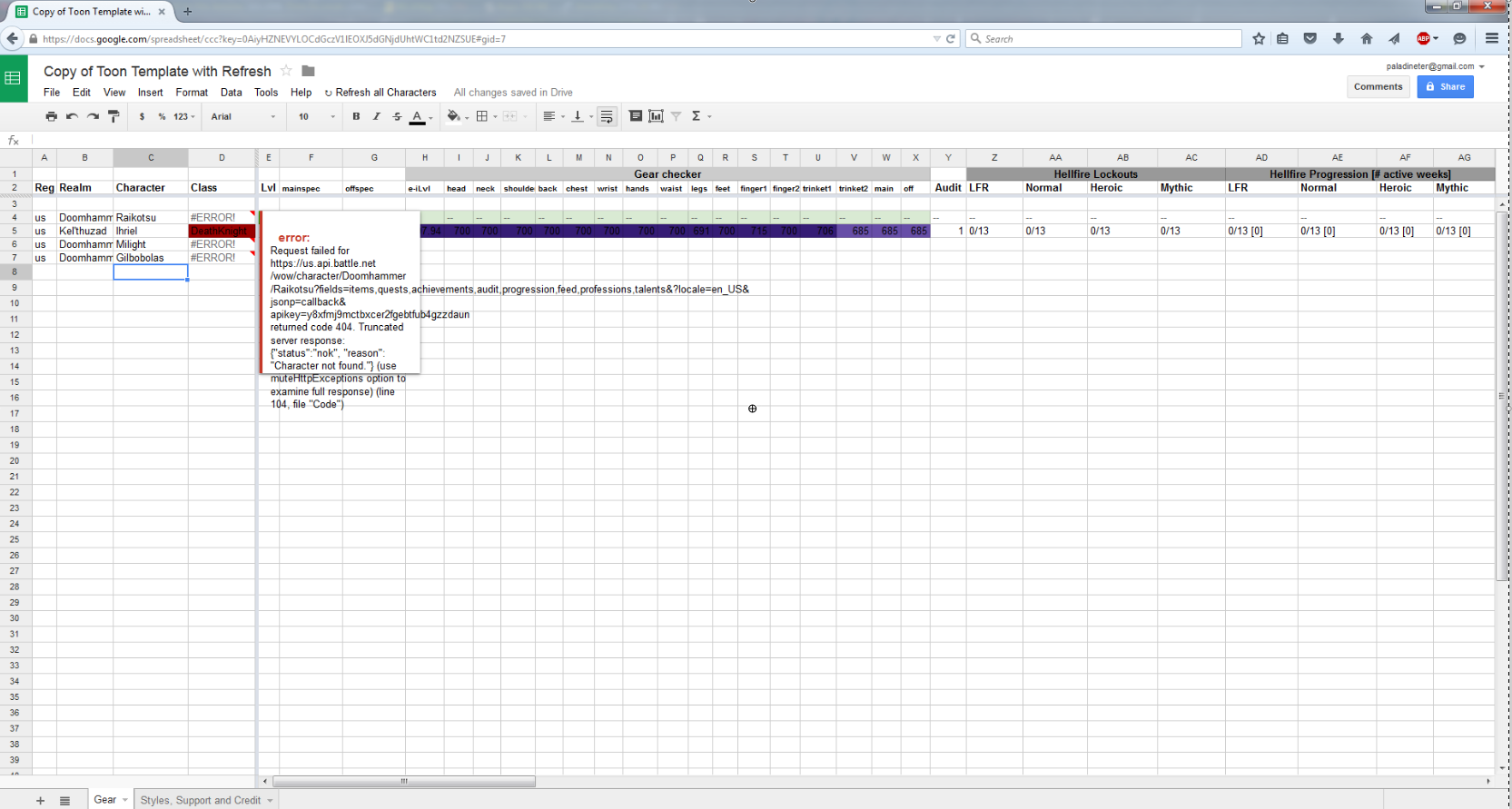Image resolution: width=1512 pixels, height=809 pixels.
Task: Close the Copy of Toon Template tab
Action: coord(162,12)
